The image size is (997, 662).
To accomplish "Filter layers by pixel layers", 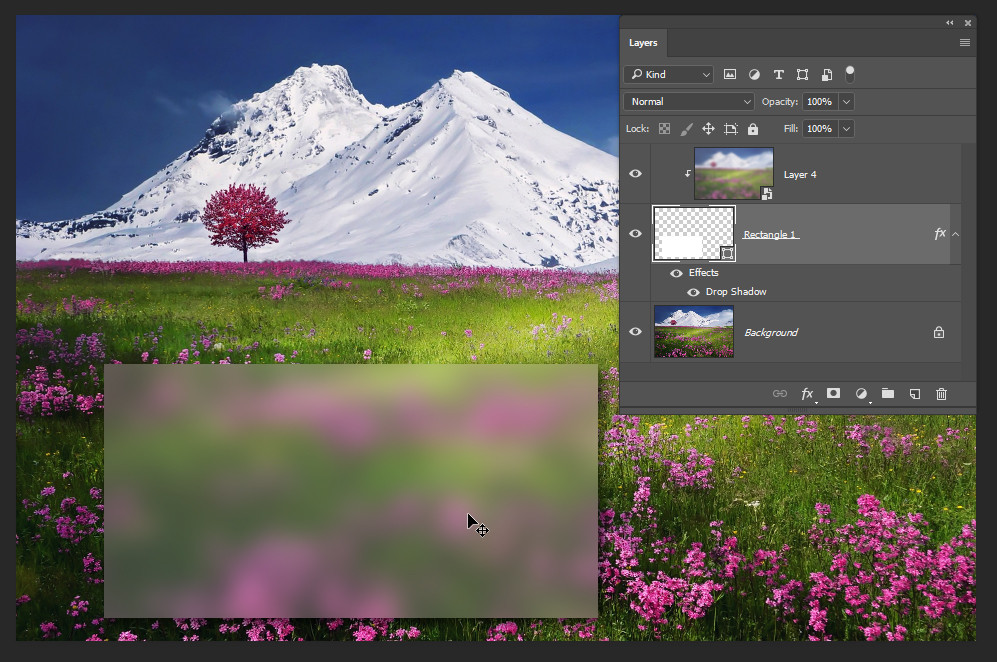I will point(730,74).
